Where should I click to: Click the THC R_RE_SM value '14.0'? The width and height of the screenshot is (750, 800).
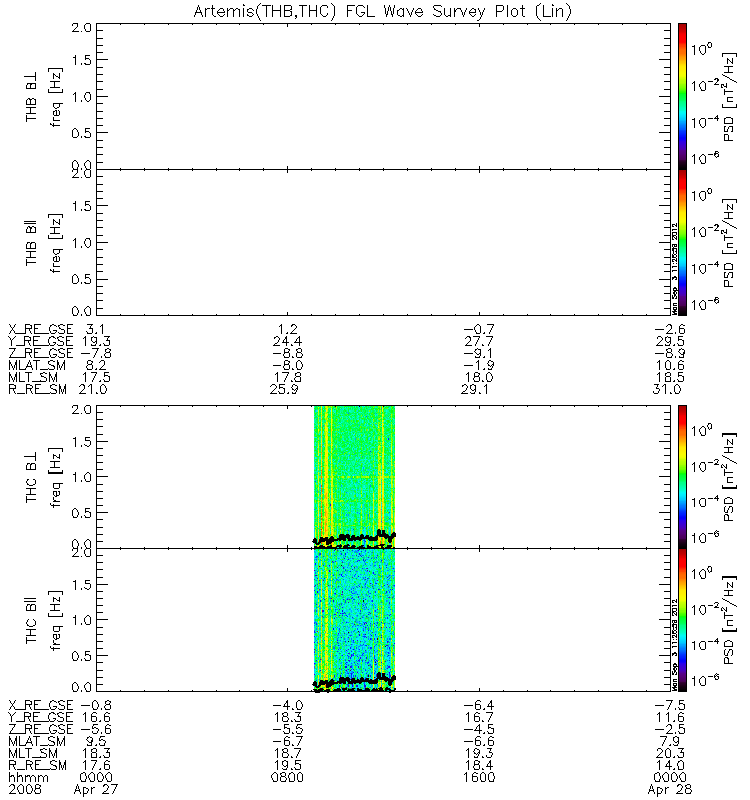(670, 765)
